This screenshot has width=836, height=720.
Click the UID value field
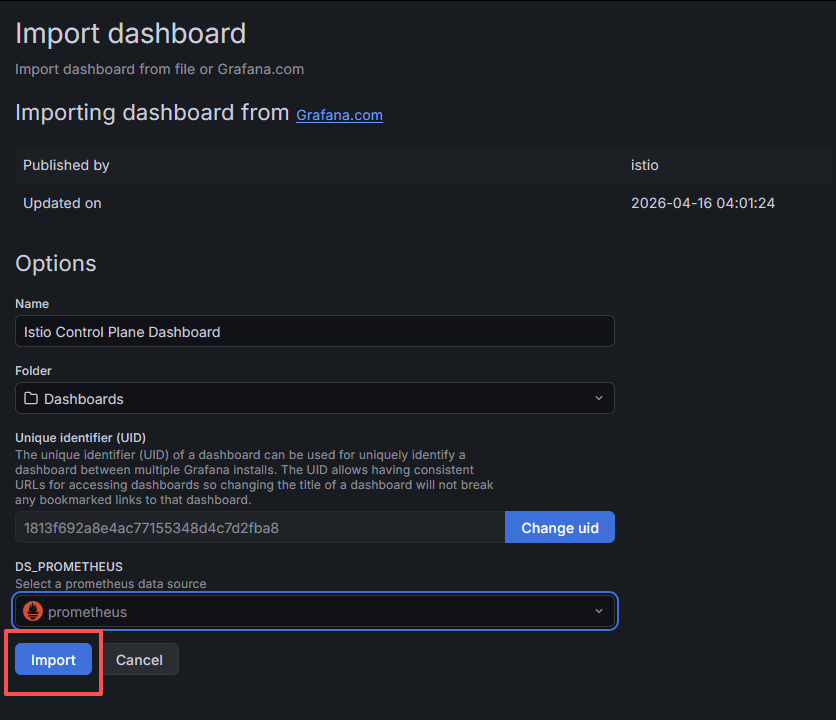pos(260,527)
